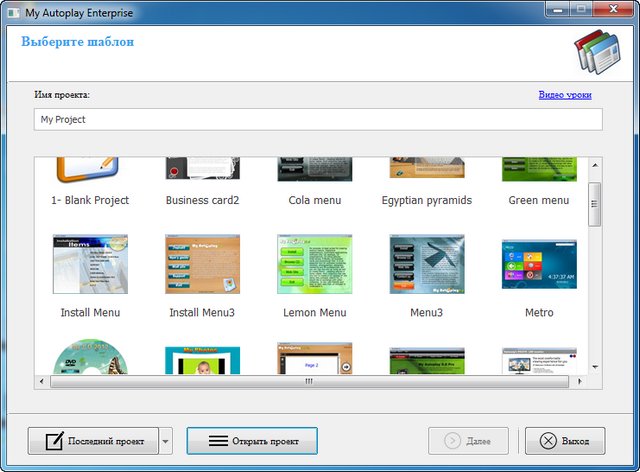
Task: Click the horizontal scrollbar right arrow
Action: (x=578, y=381)
